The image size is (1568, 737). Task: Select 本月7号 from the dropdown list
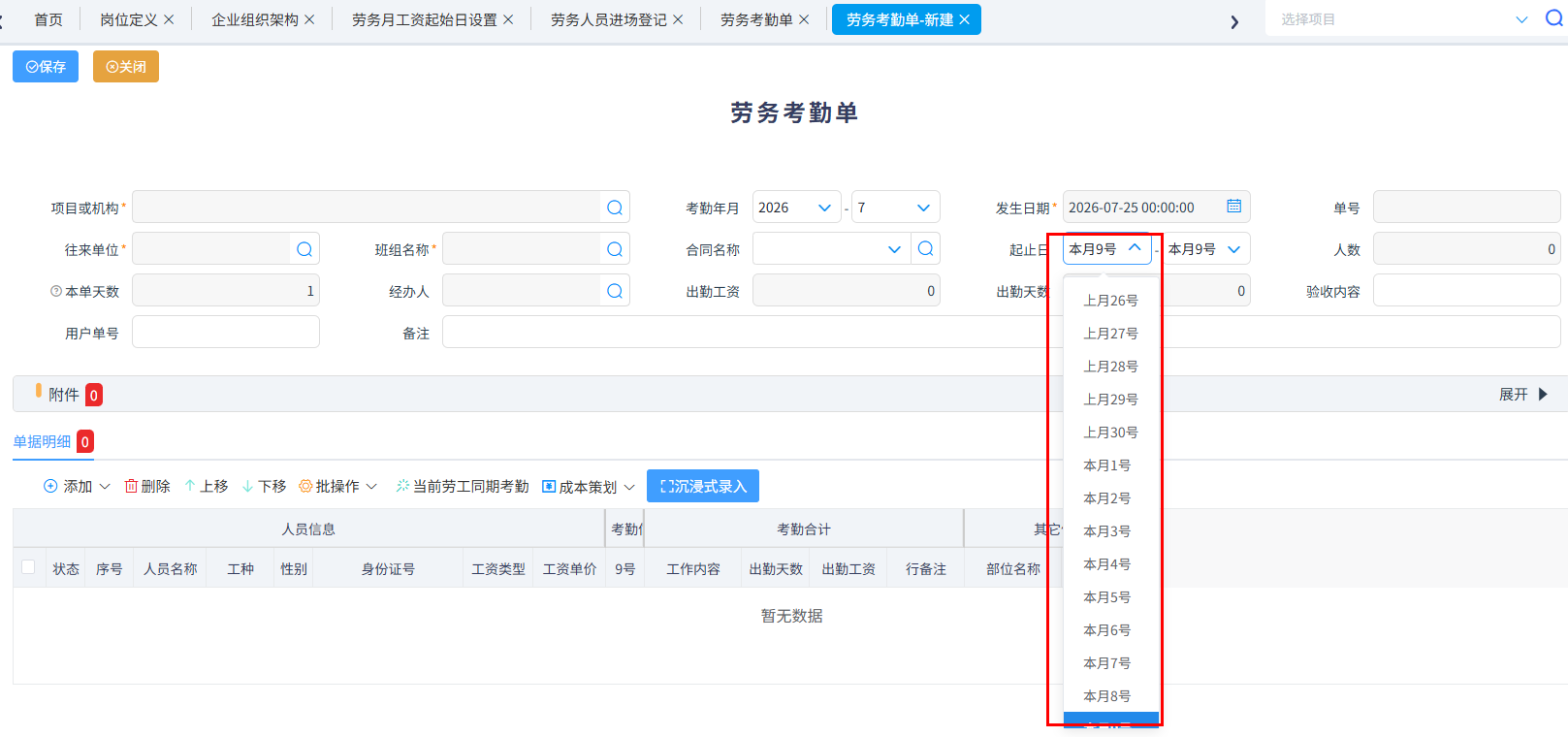(x=1111, y=663)
